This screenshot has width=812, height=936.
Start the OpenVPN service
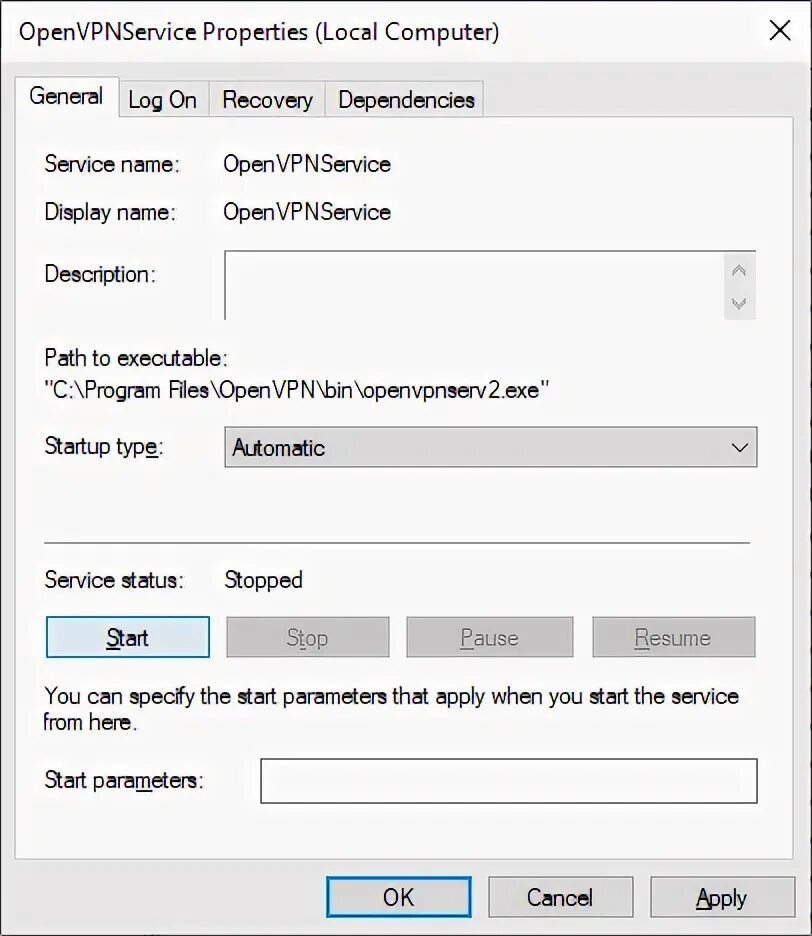click(x=128, y=638)
